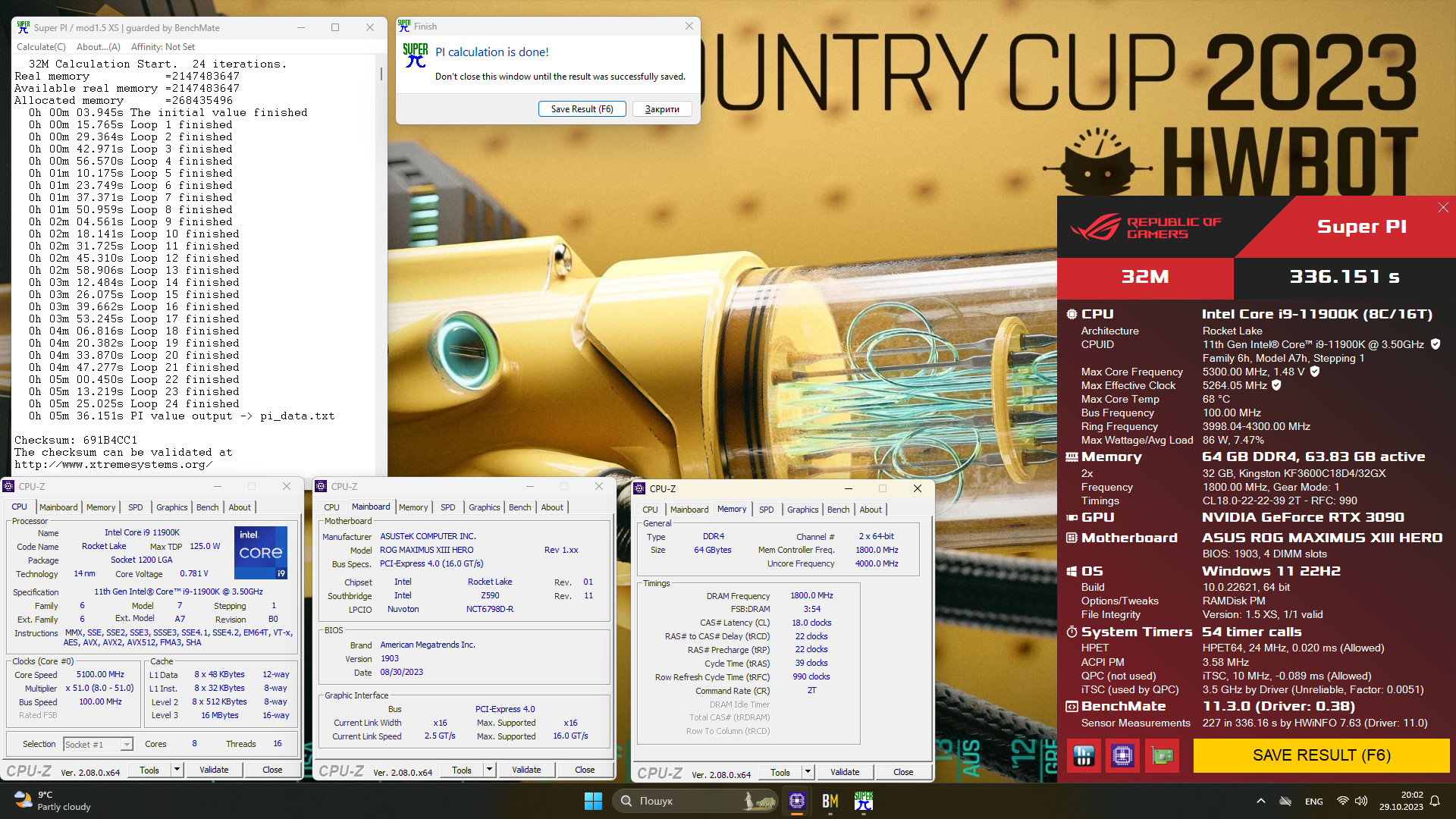Viewport: 1456px width, 819px height.
Task: Expand the Socket #1 selection combo box
Action: point(127,745)
